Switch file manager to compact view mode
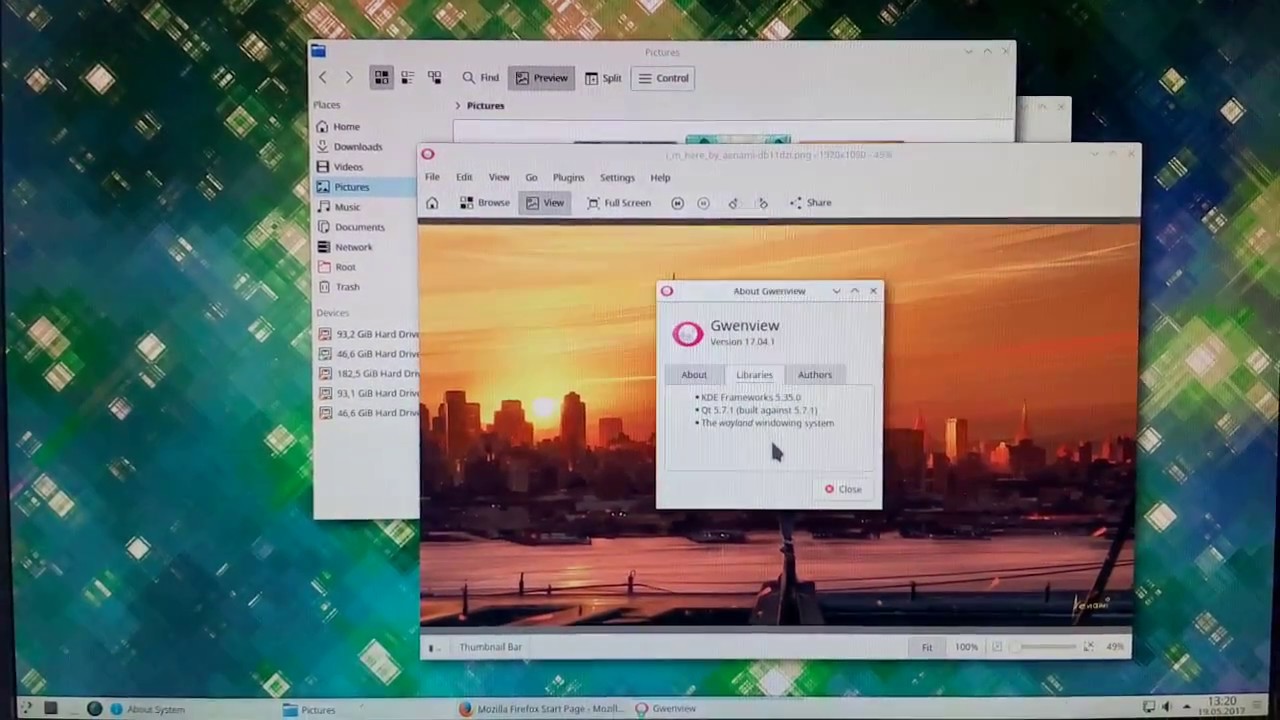The height and width of the screenshot is (720, 1280). point(407,78)
